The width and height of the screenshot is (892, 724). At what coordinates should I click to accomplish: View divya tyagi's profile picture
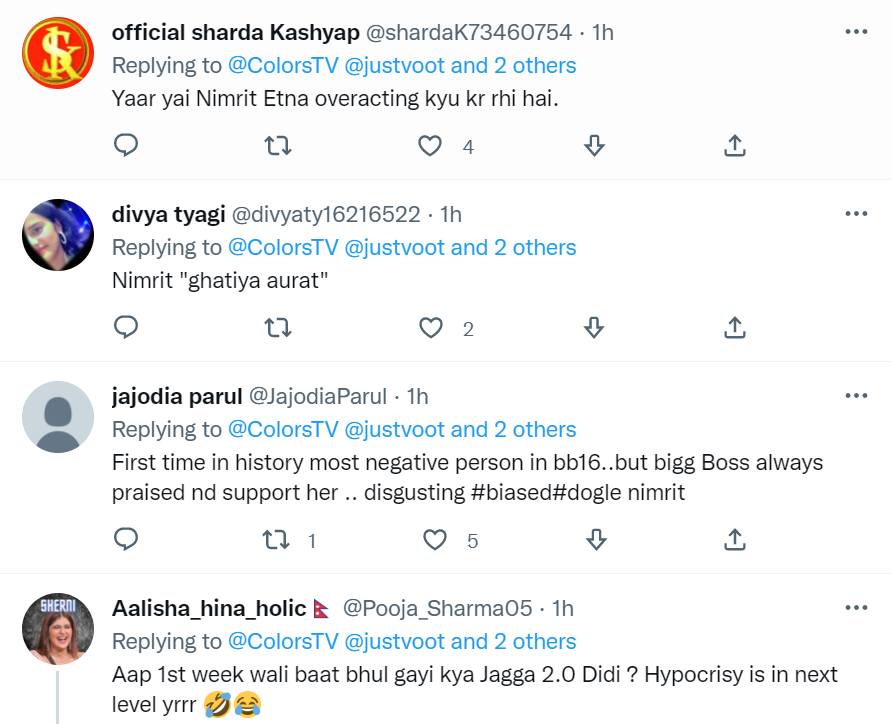58,234
